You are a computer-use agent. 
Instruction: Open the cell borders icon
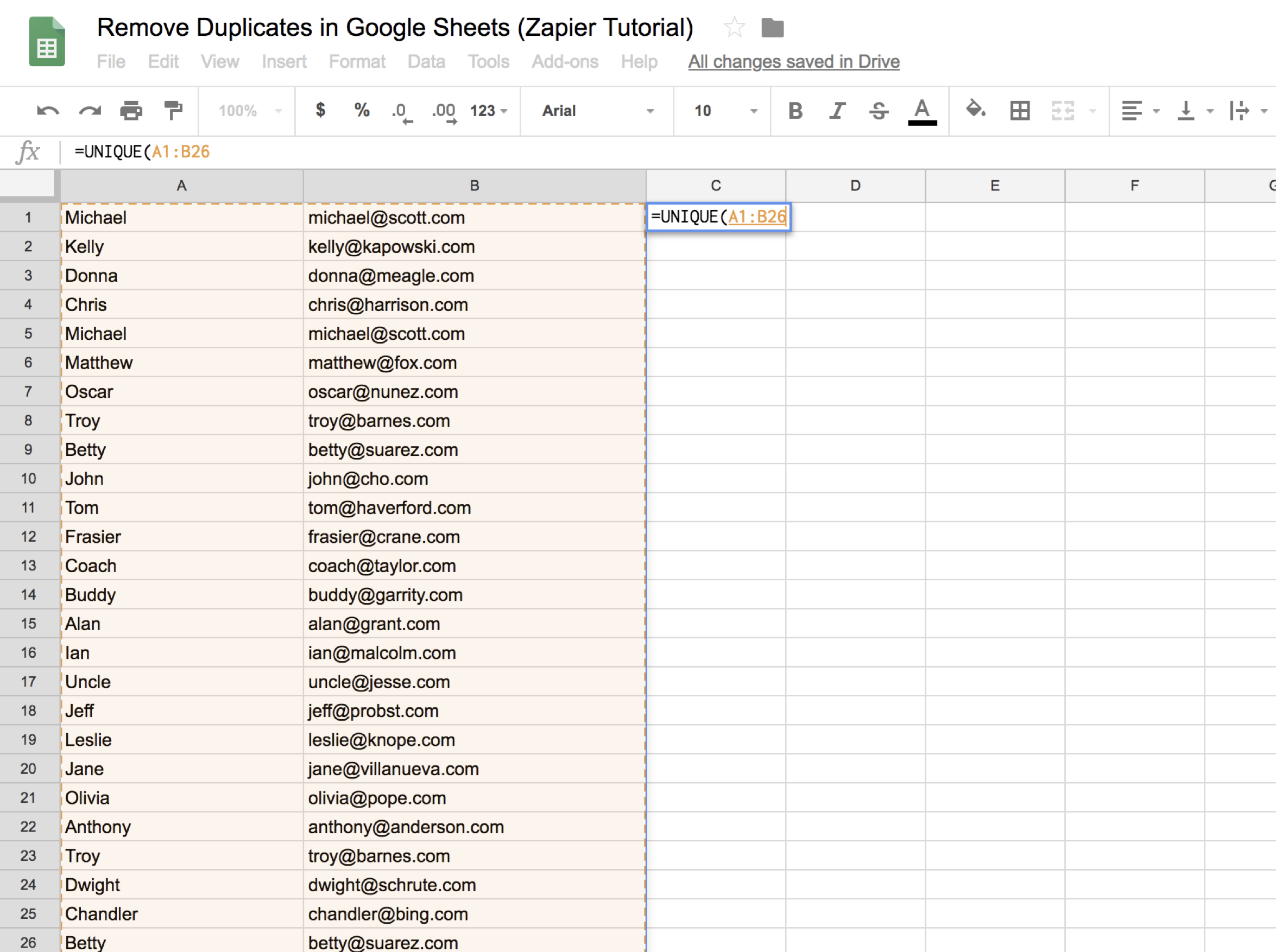(x=1020, y=110)
